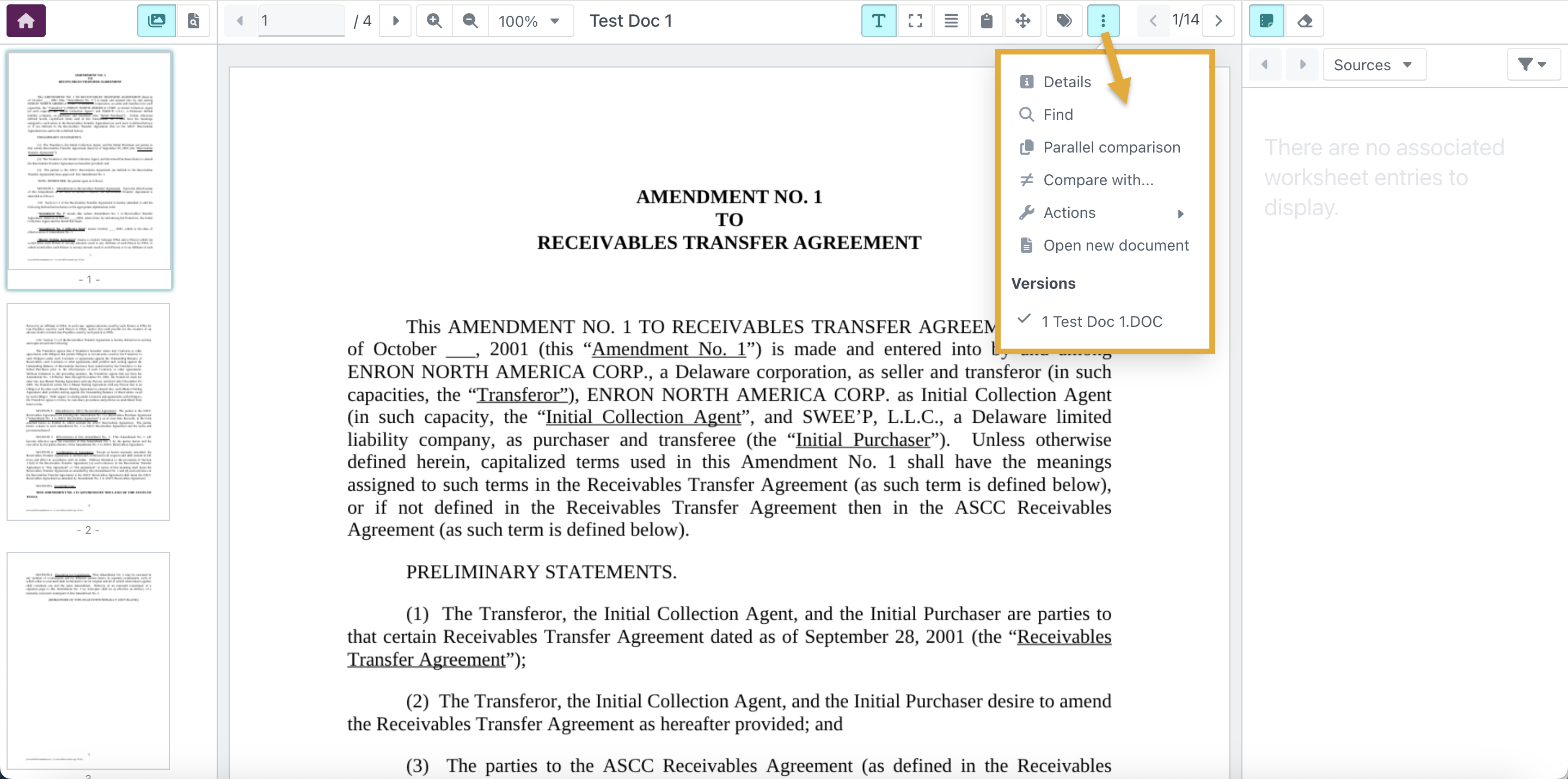Click the purple home icon
The width and height of the screenshot is (1568, 779).
(x=26, y=21)
